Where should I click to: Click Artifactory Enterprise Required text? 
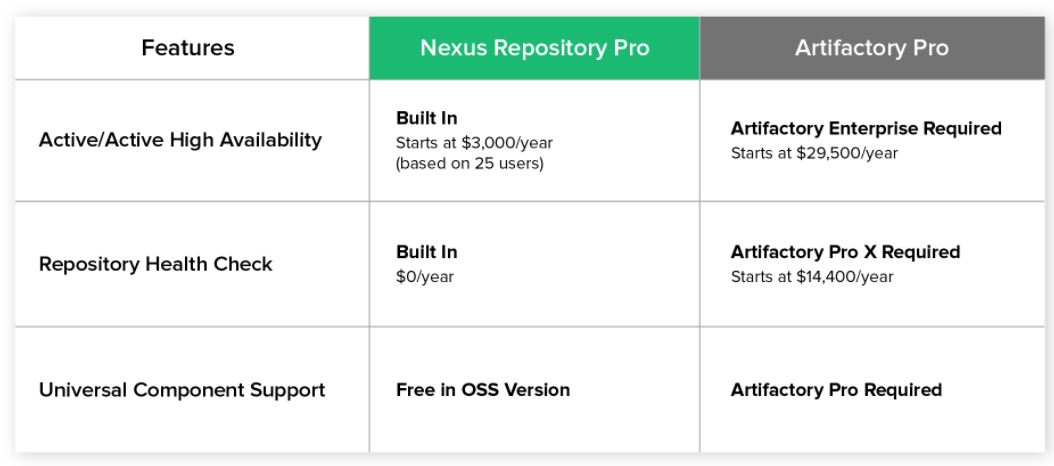pos(866,128)
